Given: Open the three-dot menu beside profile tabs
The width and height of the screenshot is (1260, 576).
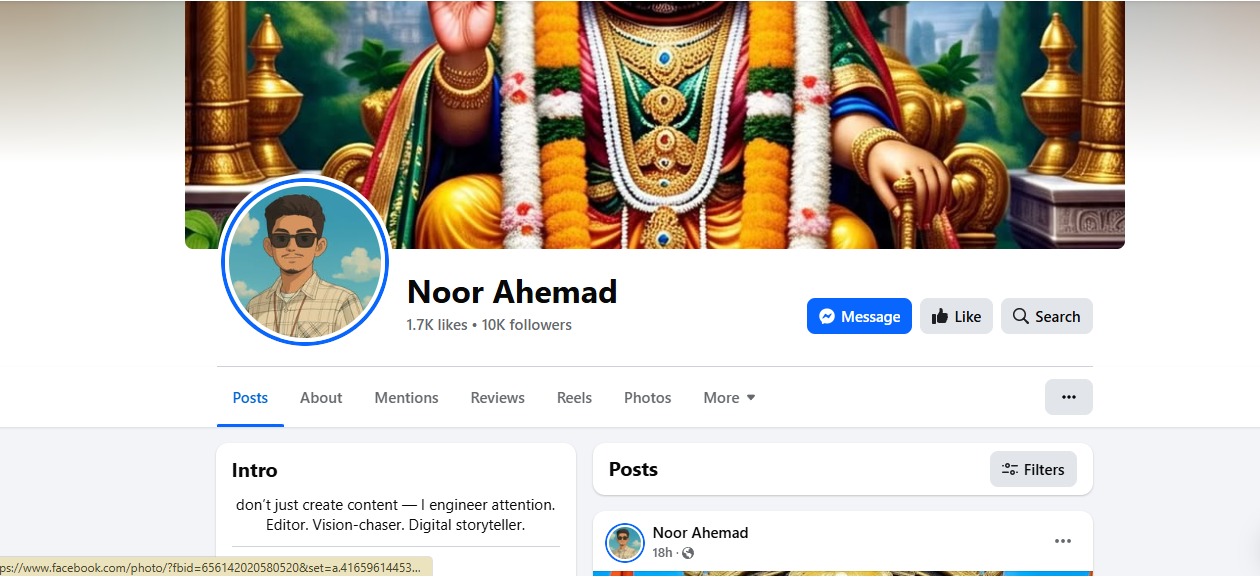Looking at the screenshot, I should (x=1069, y=397).
